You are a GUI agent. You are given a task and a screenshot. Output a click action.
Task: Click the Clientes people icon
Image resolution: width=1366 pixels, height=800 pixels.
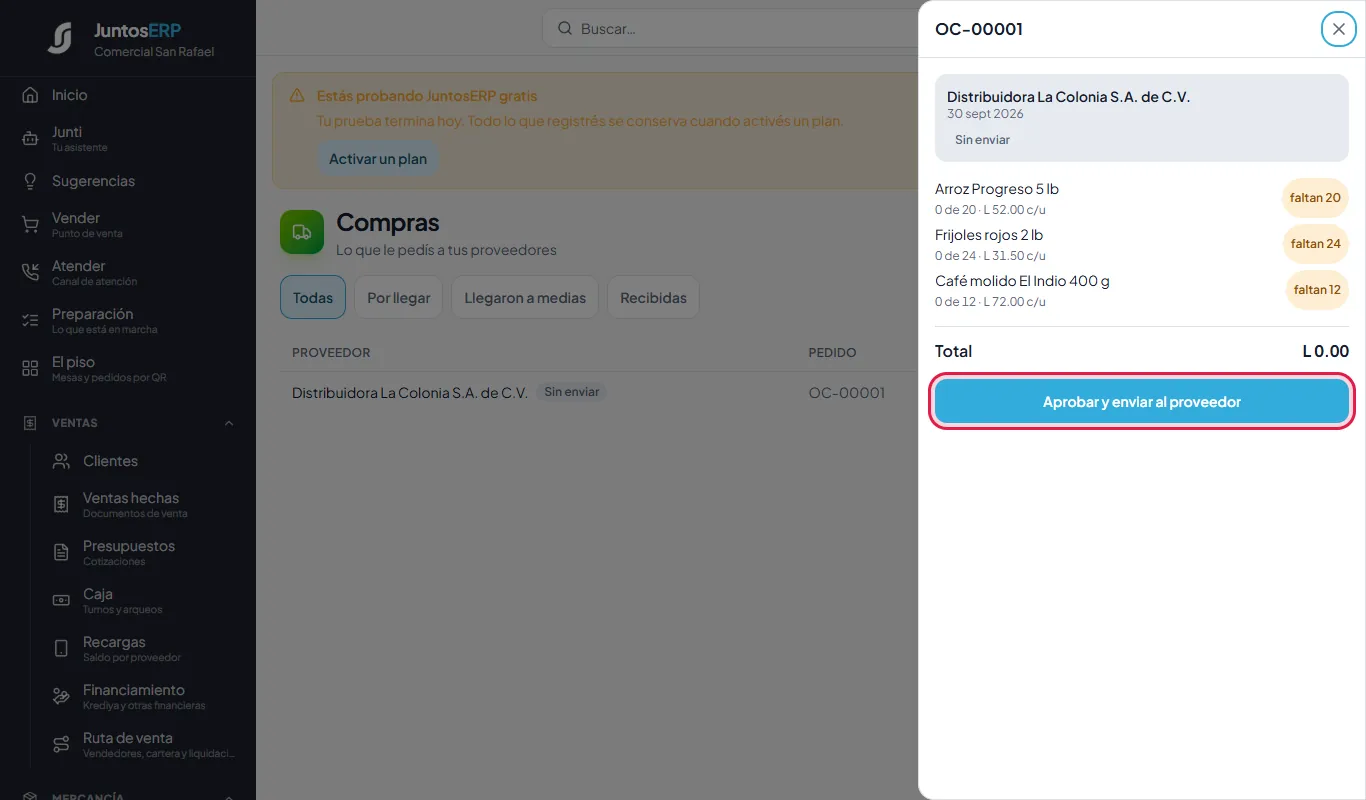(x=61, y=461)
